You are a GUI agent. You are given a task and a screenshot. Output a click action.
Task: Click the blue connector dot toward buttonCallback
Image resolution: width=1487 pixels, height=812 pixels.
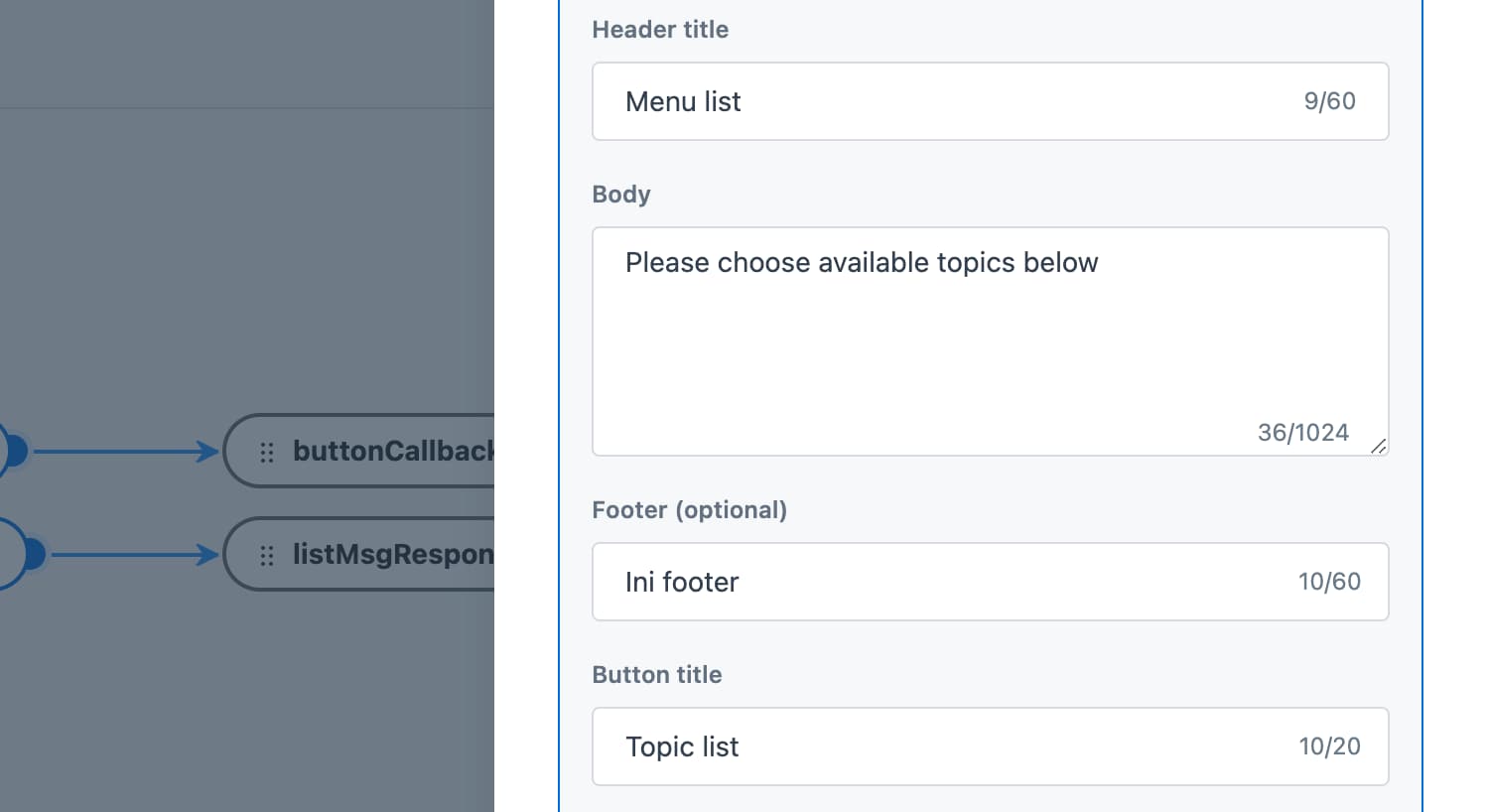coord(14,452)
